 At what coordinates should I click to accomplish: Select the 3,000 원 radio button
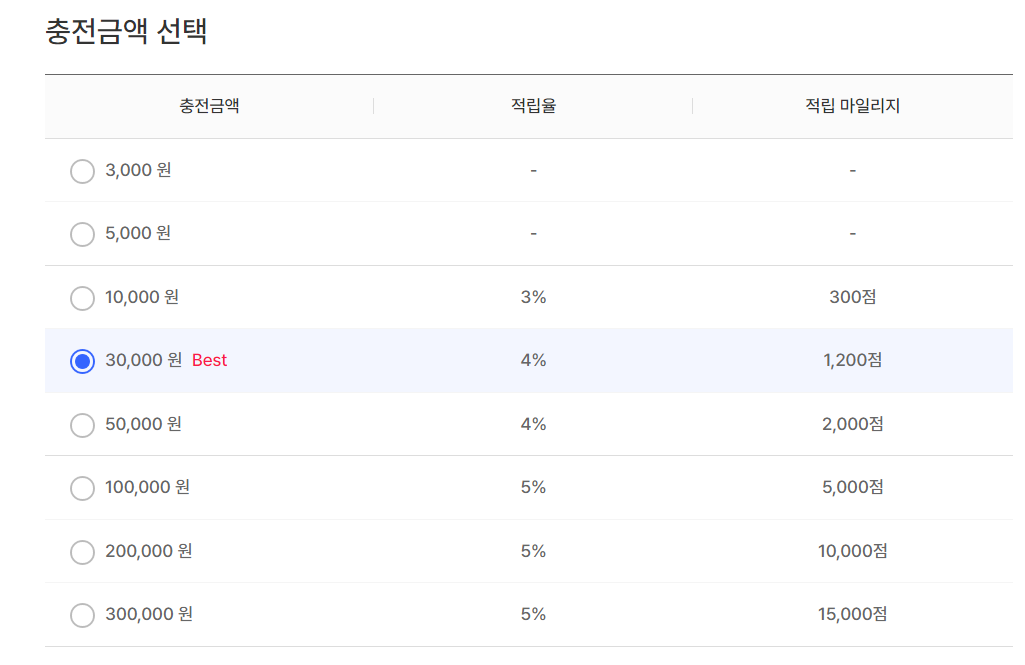click(82, 171)
